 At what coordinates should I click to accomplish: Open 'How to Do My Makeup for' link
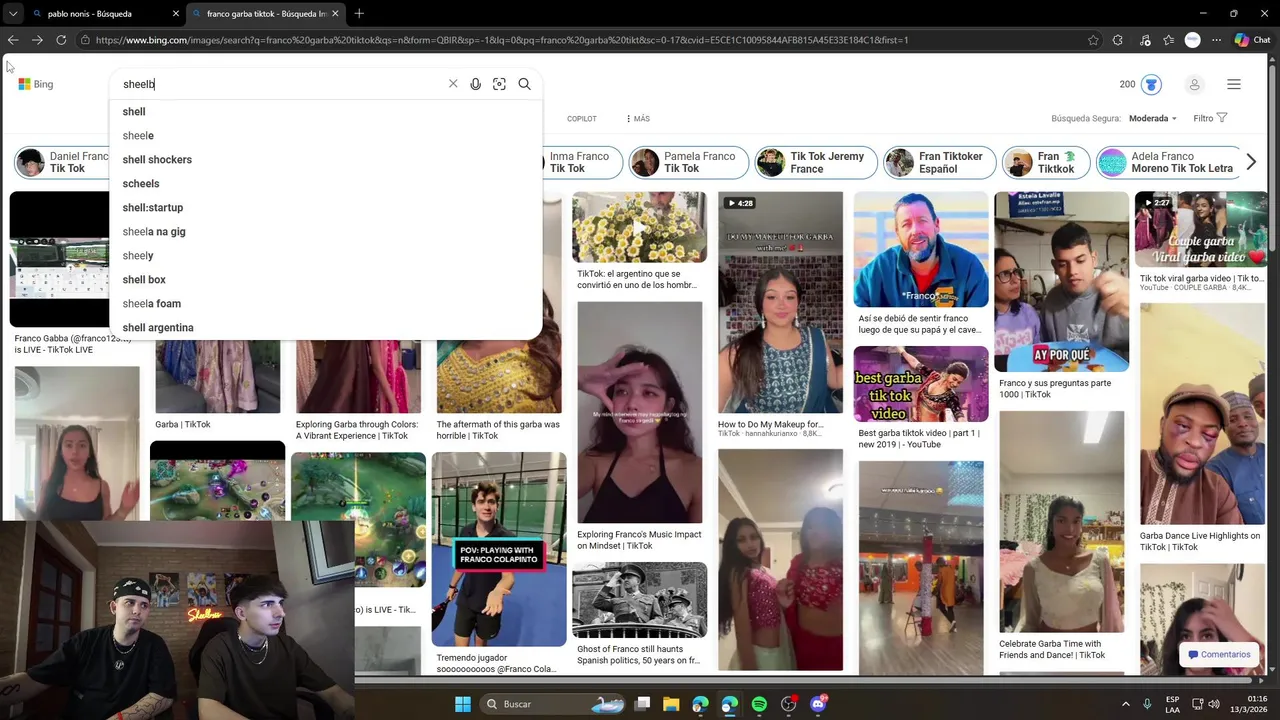click(770, 424)
